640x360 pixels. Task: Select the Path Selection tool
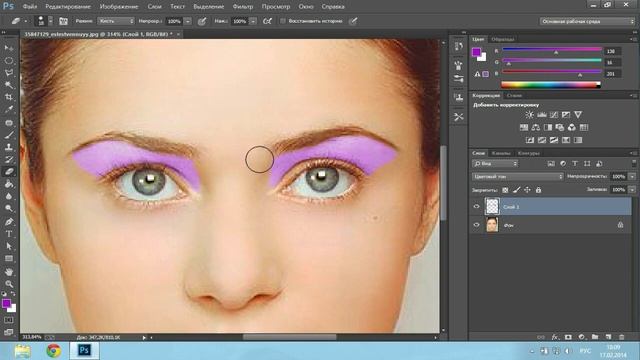point(9,247)
